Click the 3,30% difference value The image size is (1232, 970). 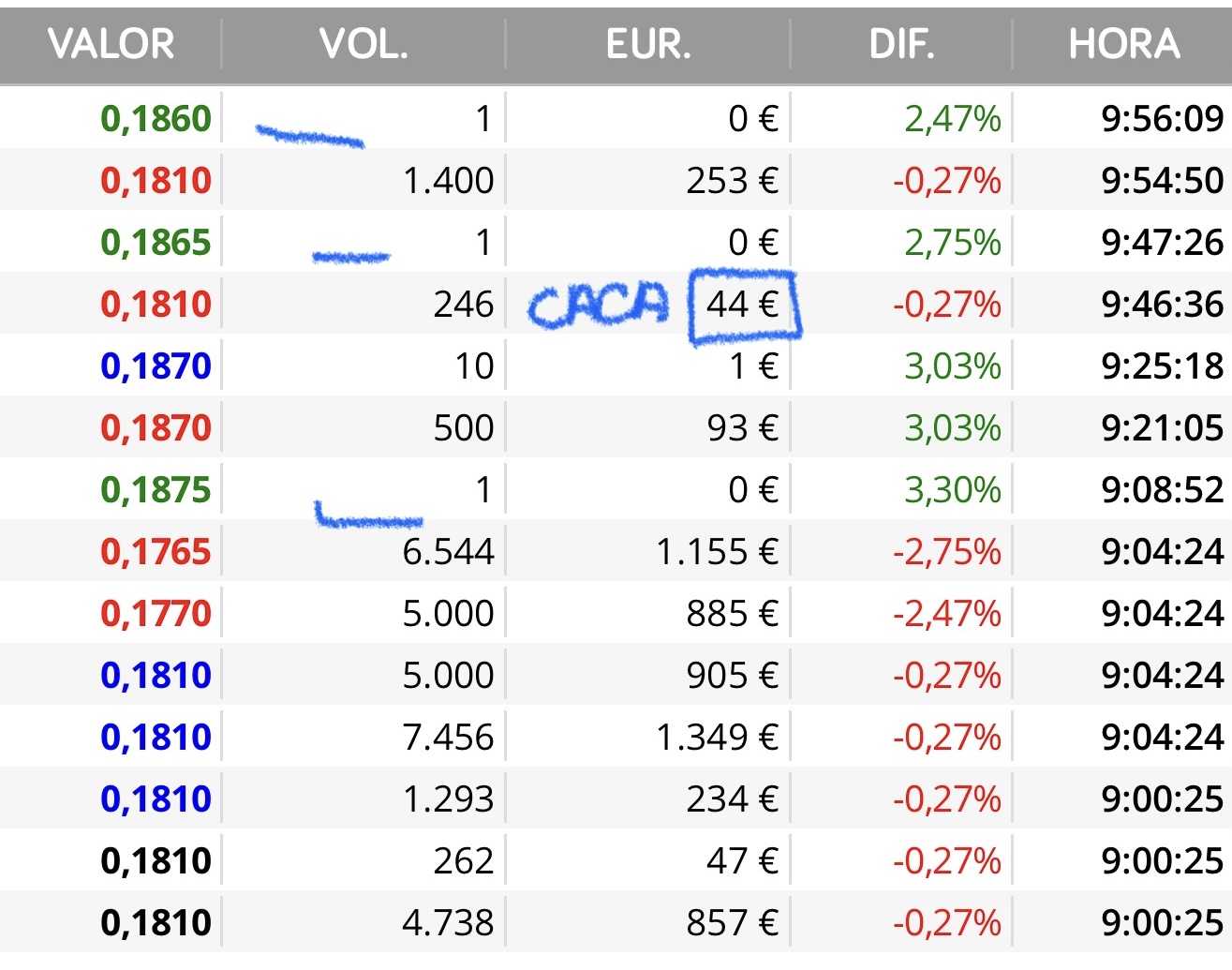coord(953,490)
